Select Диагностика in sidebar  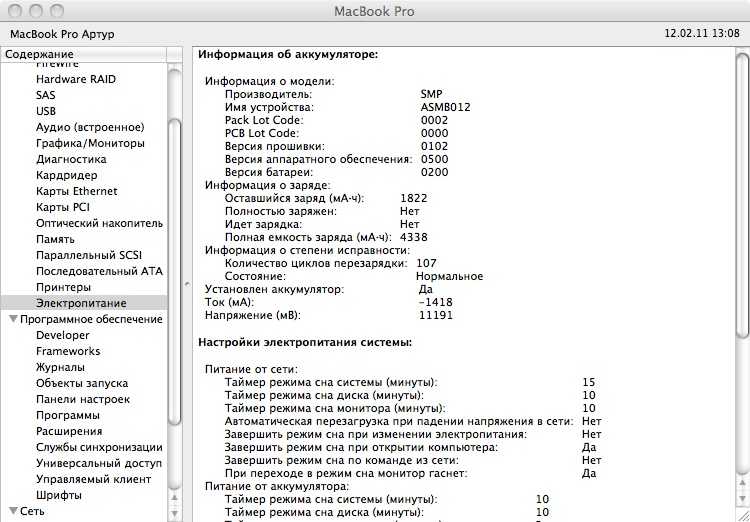coord(71,159)
